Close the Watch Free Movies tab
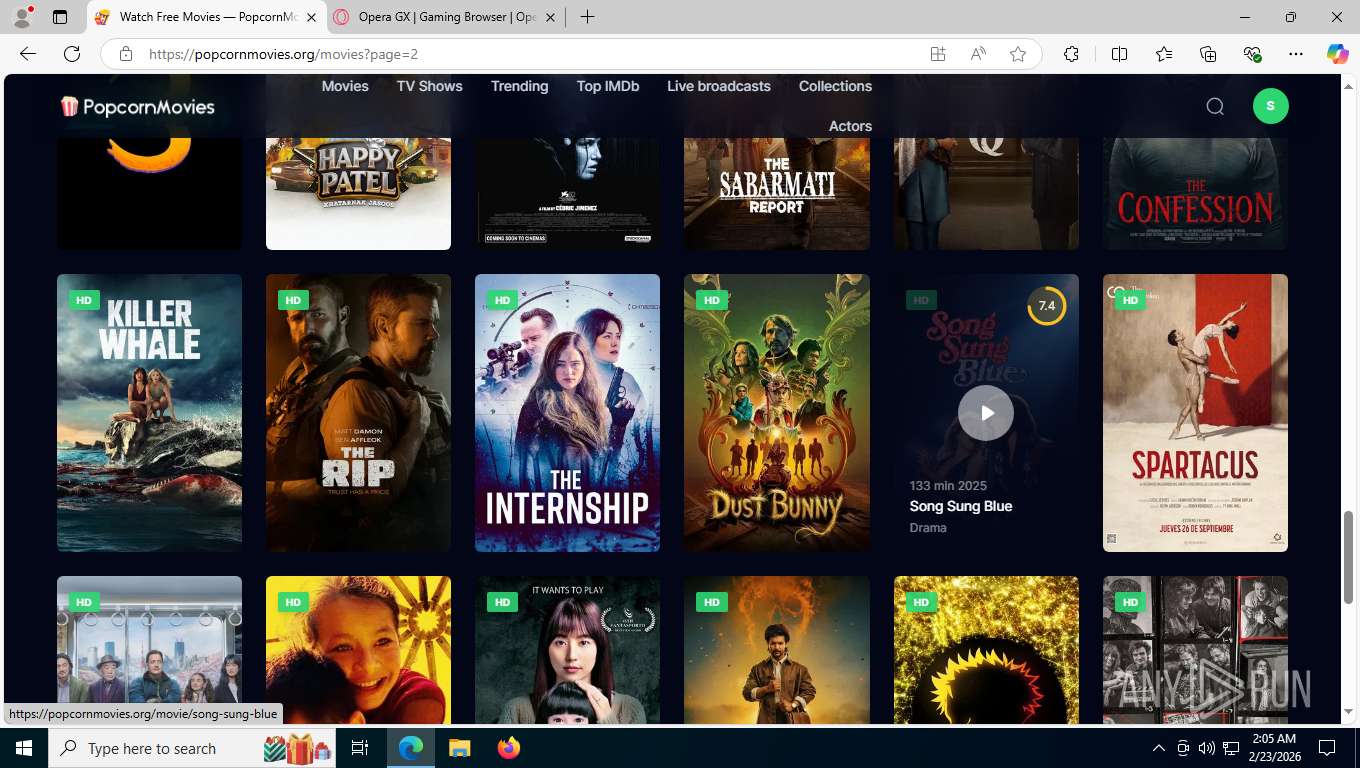 pyautogui.click(x=311, y=17)
